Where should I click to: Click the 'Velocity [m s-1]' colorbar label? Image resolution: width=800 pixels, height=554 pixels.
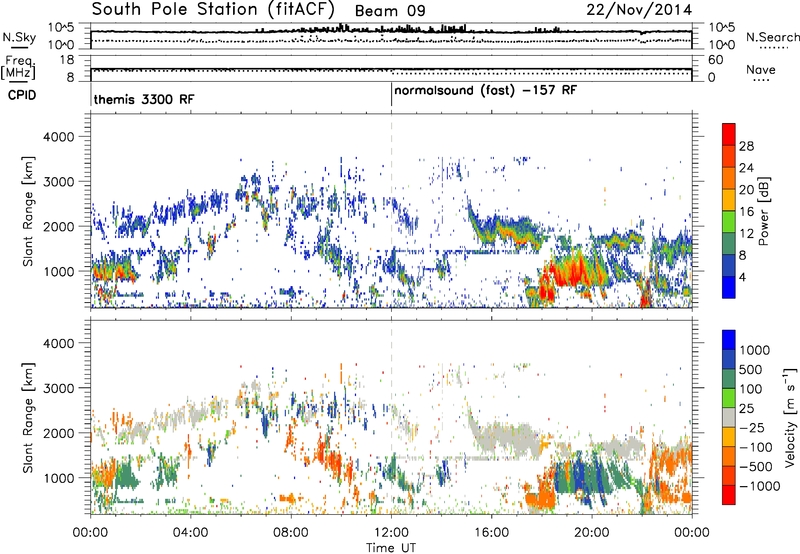click(x=790, y=417)
